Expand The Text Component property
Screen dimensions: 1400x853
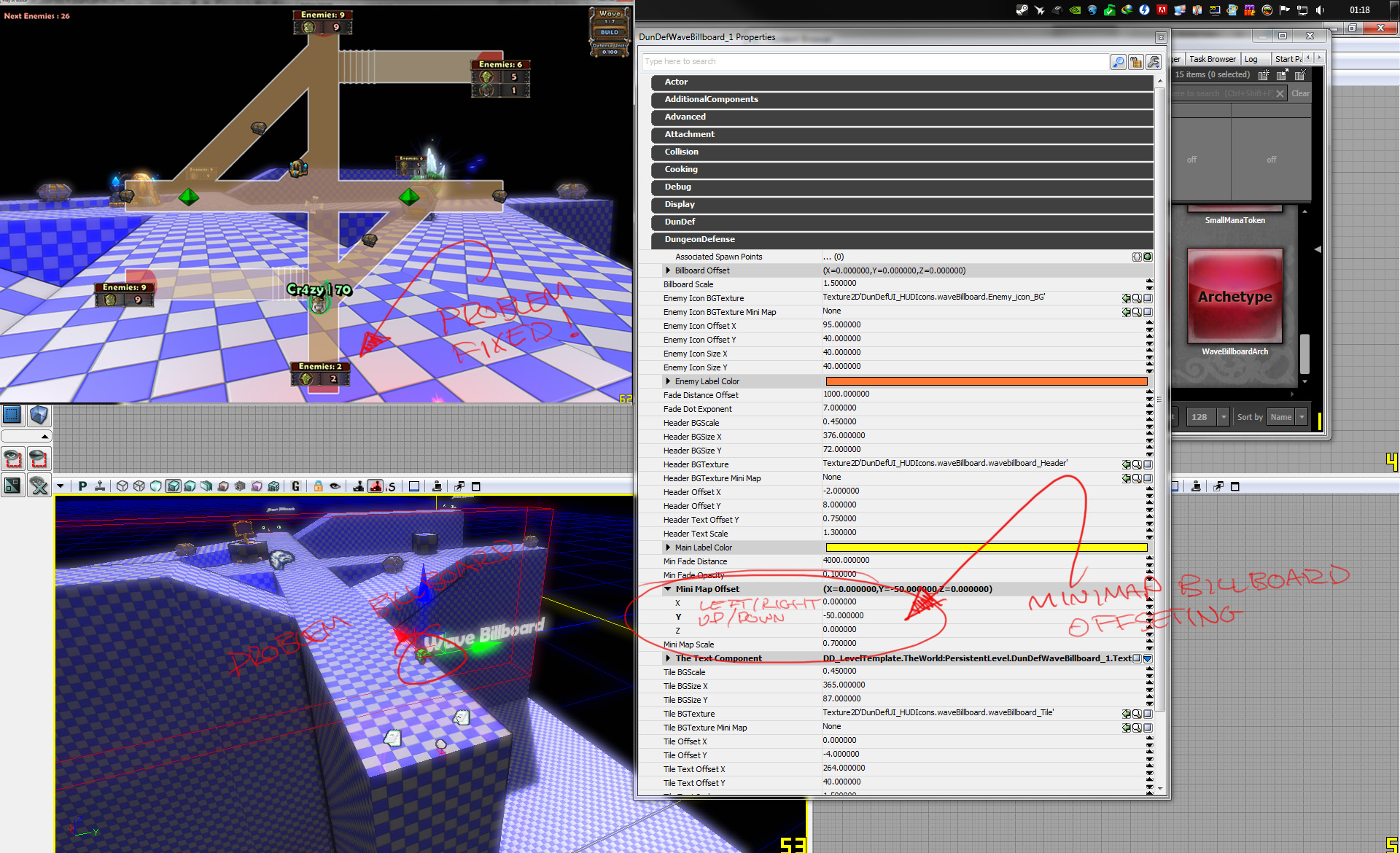coord(668,658)
